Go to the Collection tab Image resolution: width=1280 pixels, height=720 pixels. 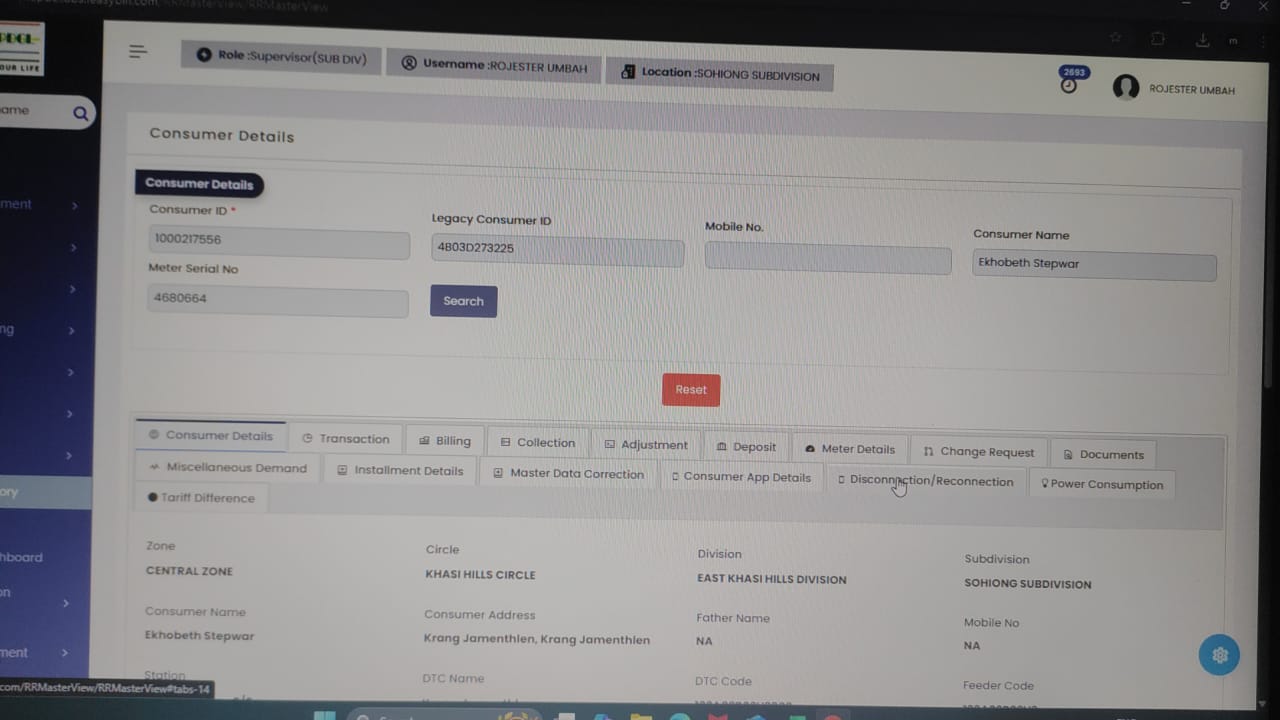[538, 443]
